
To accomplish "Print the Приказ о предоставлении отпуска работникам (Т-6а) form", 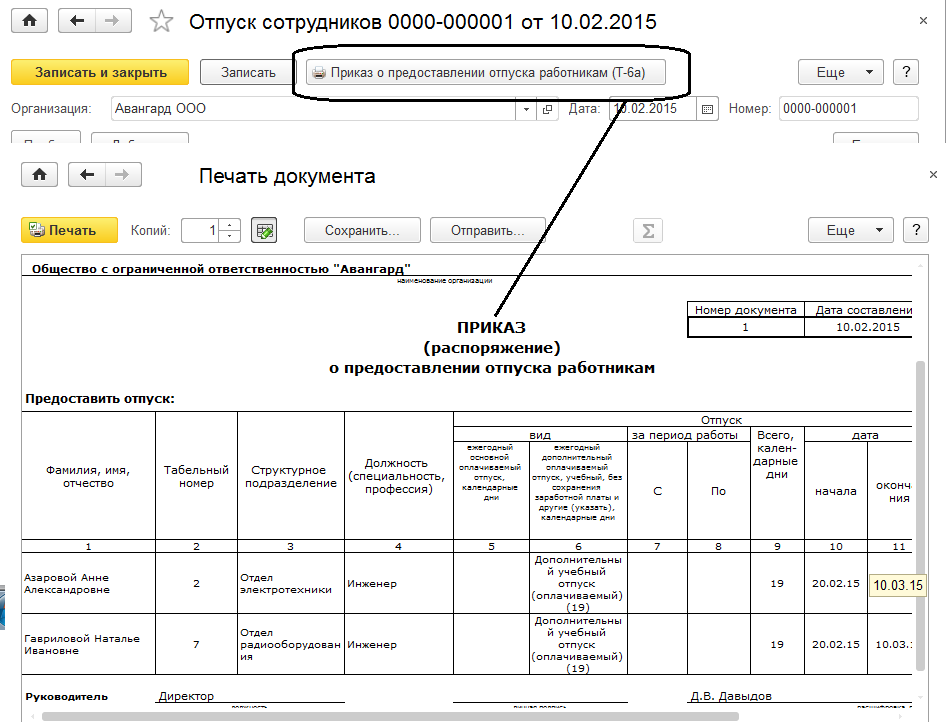I will point(486,72).
